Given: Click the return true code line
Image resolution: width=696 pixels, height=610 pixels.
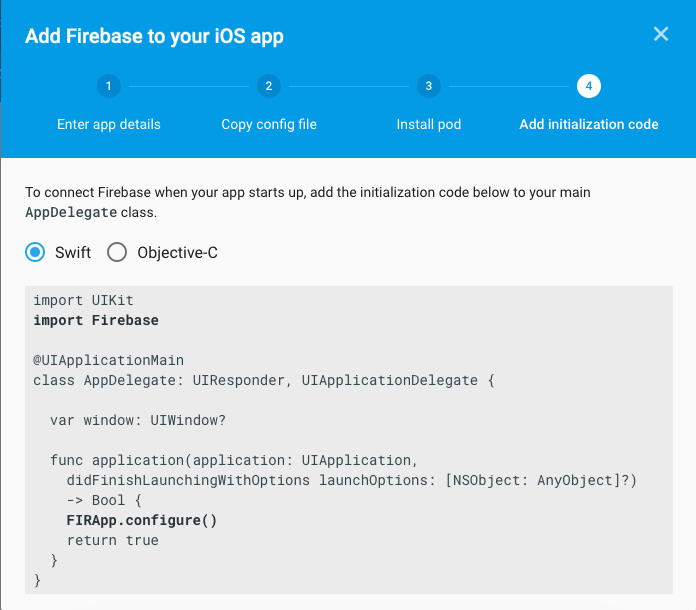Looking at the screenshot, I should pos(112,540).
